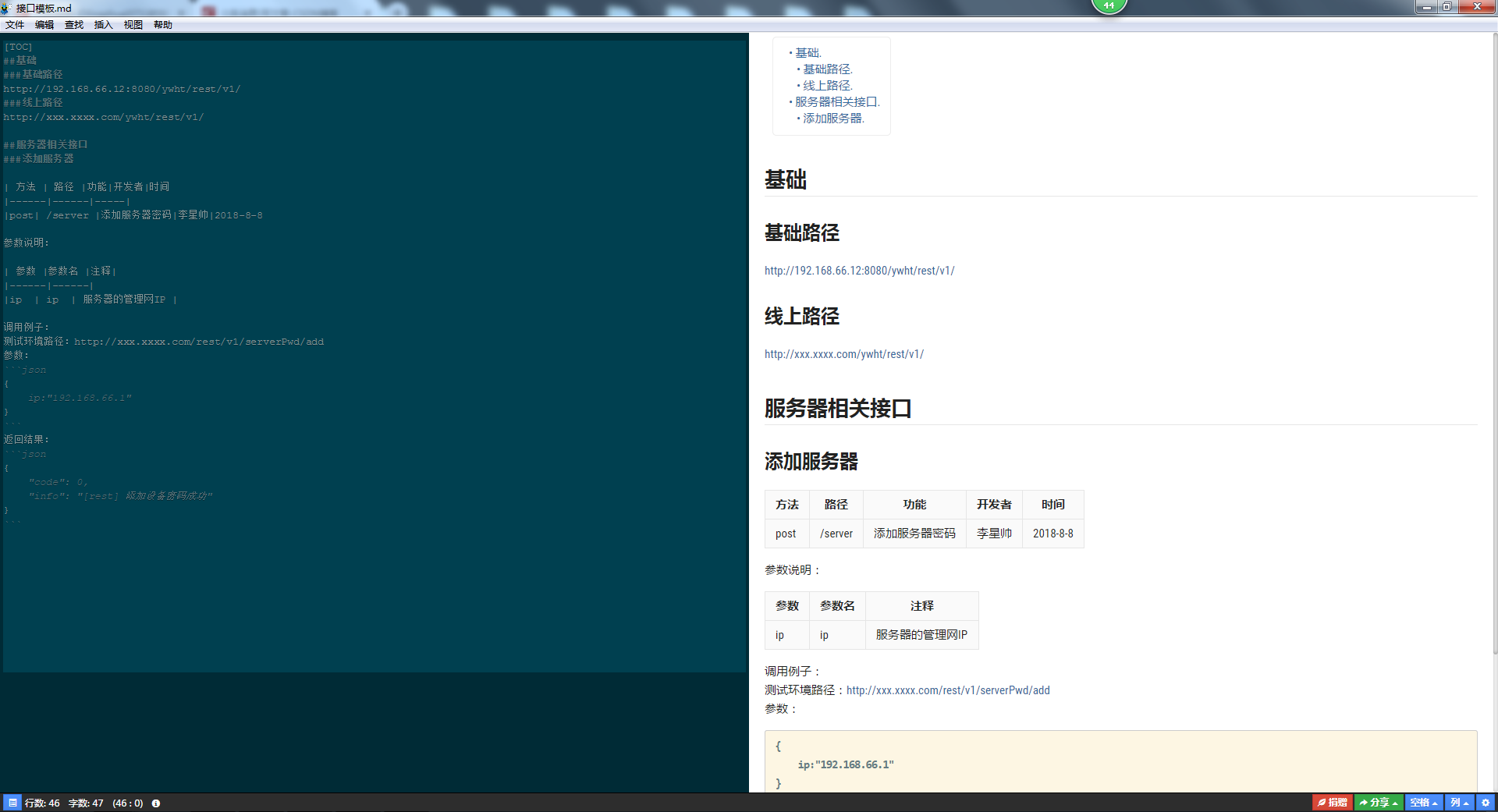Click the 方法 header in preview table
The image size is (1498, 812).
coord(787,505)
